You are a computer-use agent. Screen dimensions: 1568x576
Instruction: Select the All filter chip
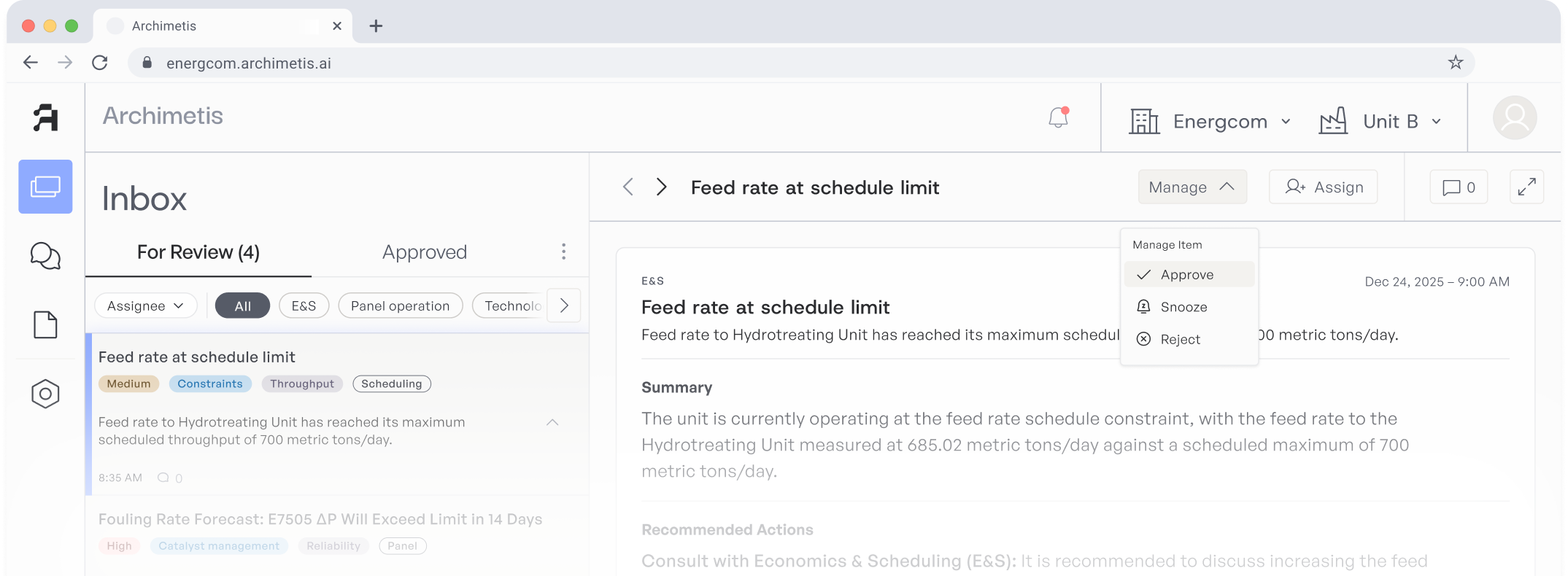click(x=242, y=305)
